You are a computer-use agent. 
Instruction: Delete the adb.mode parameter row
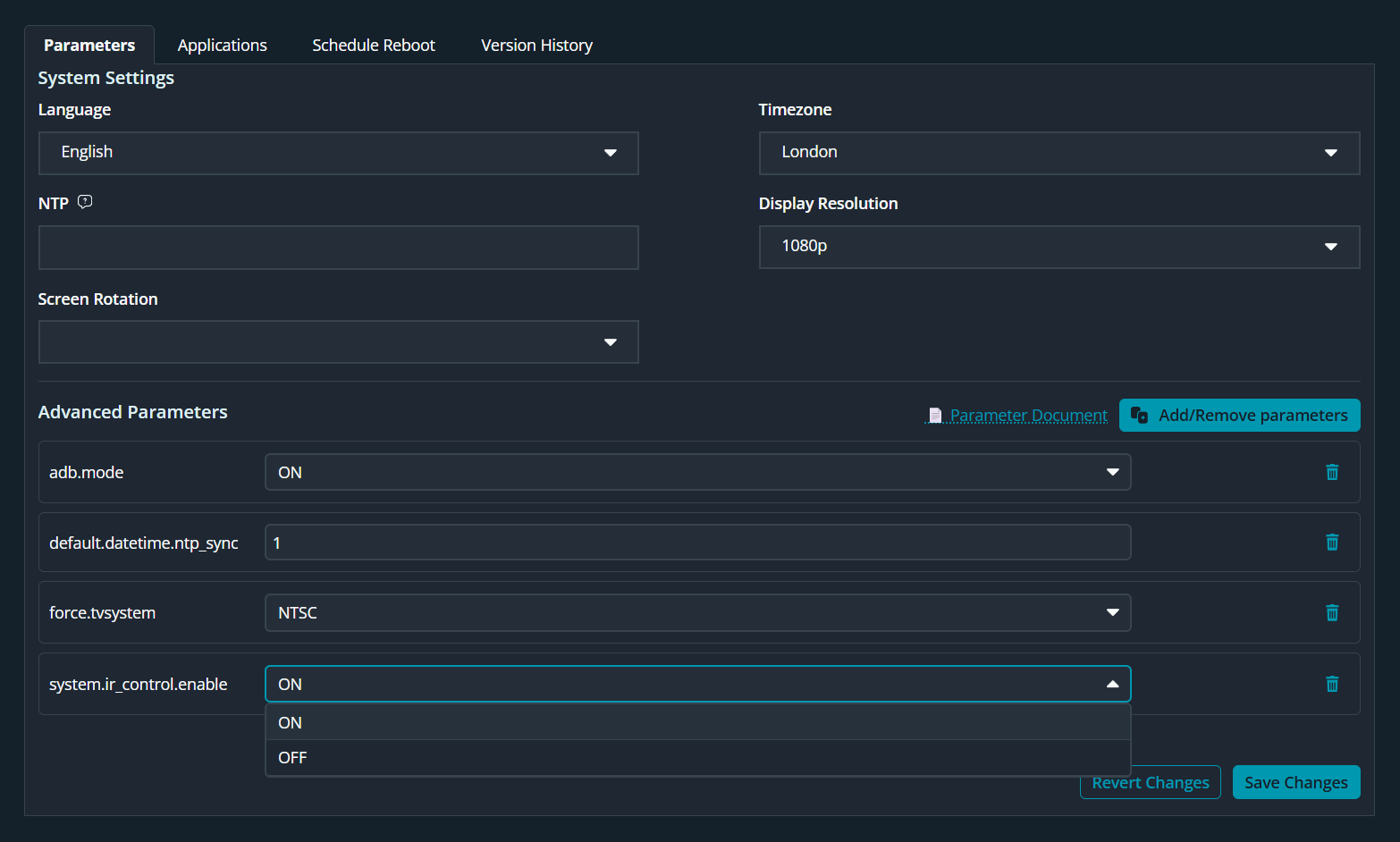(x=1331, y=472)
